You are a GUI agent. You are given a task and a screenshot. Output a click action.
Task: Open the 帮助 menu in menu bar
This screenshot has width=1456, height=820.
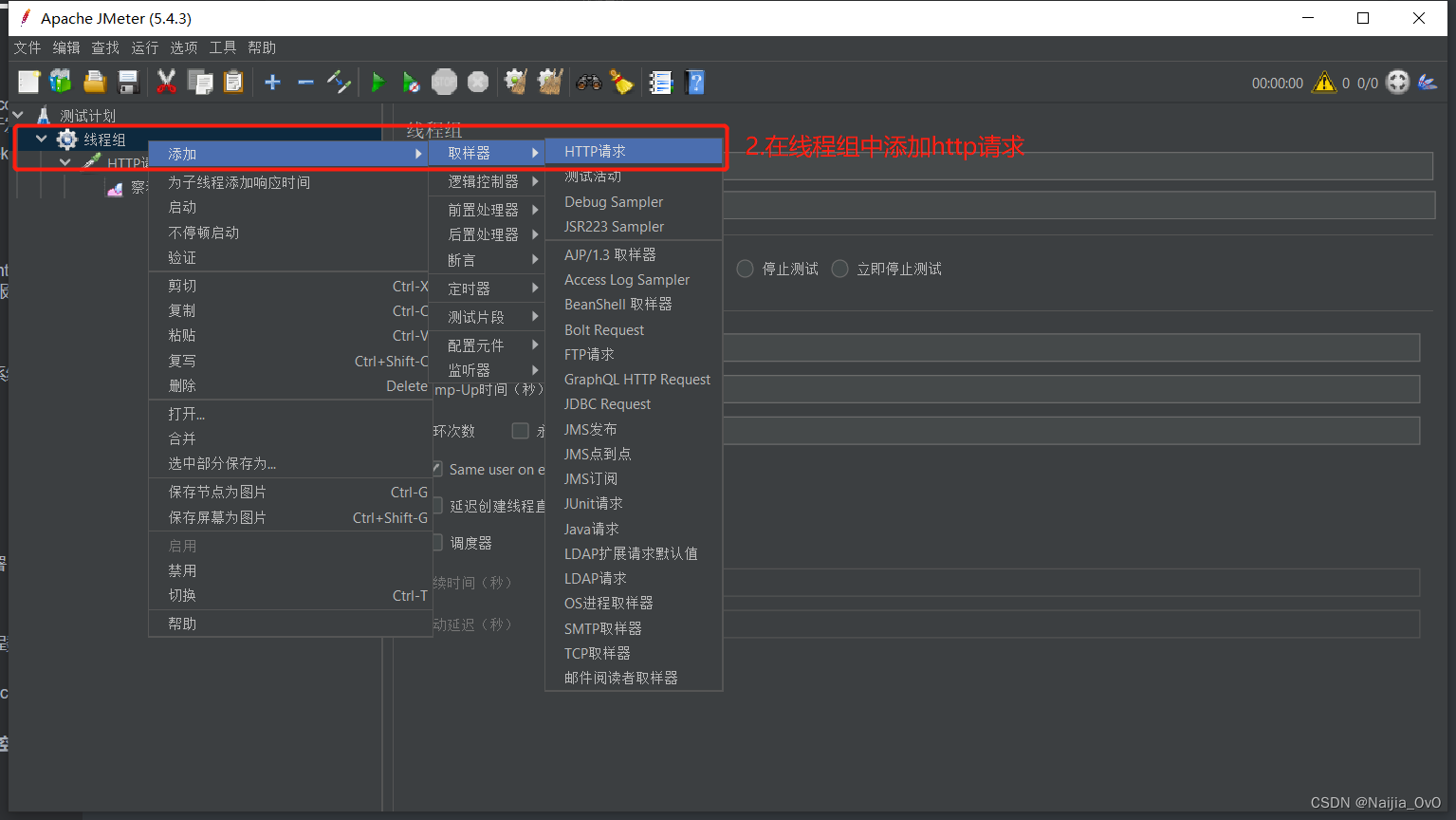(x=262, y=47)
